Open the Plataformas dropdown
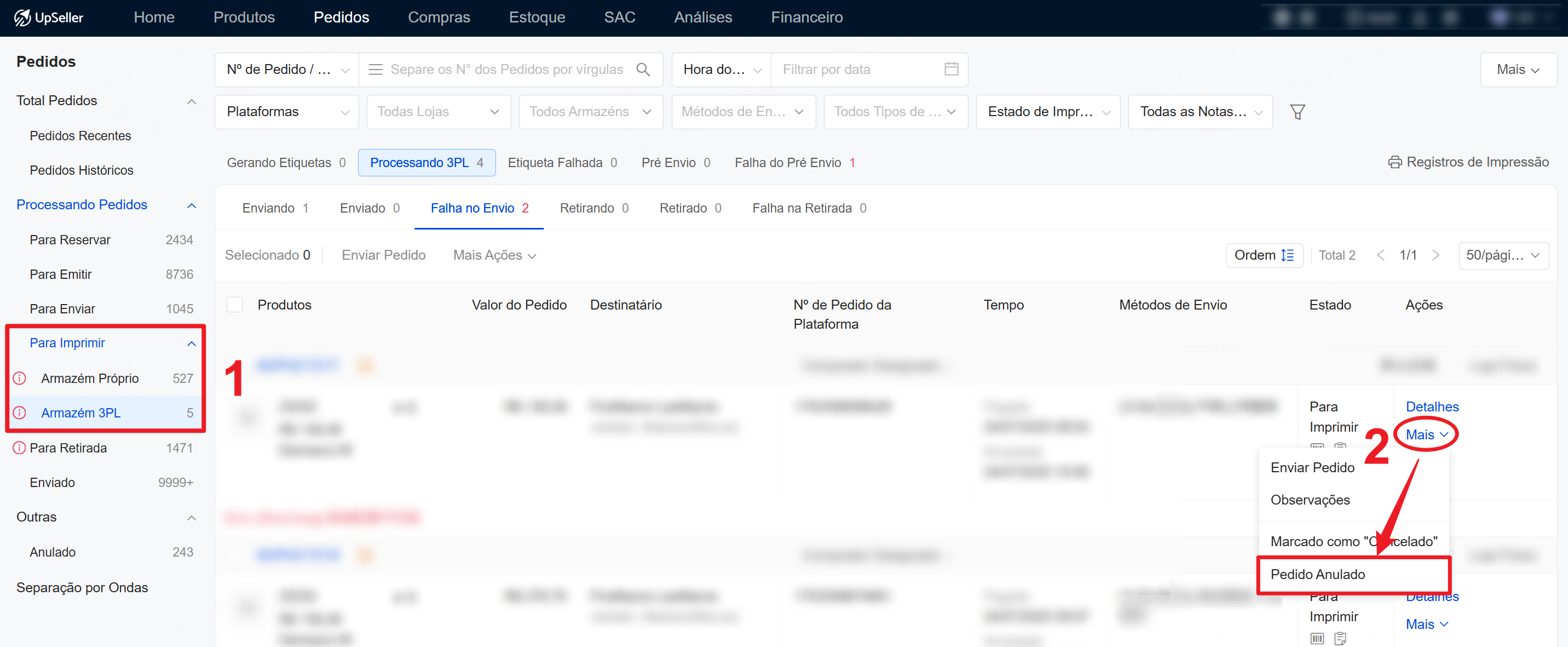The image size is (1568, 647). point(287,112)
